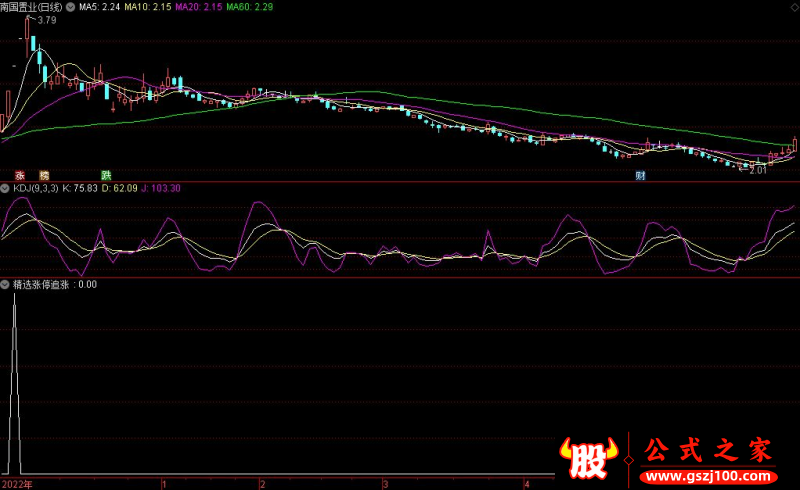Expand the 南国置业 main chart dropdown arrow
The height and width of the screenshot is (490, 800).
(70, 6)
